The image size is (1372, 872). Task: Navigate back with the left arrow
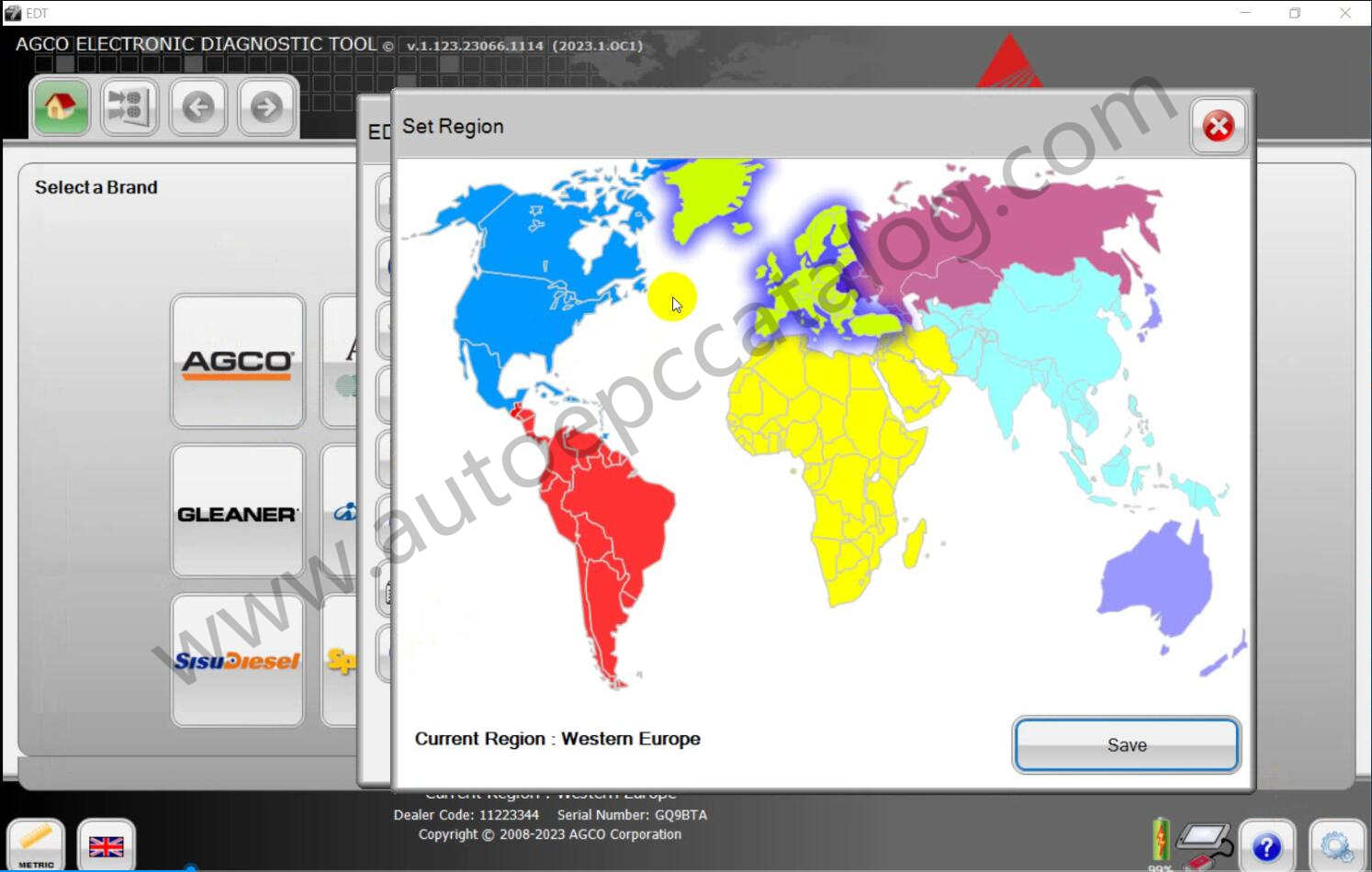(197, 107)
